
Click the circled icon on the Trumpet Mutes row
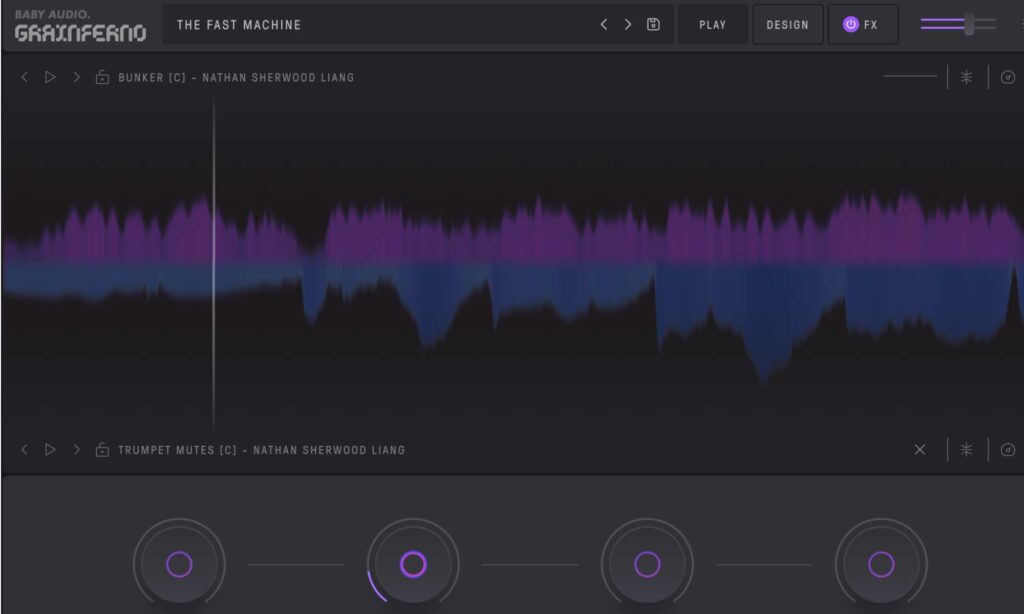[1007, 449]
